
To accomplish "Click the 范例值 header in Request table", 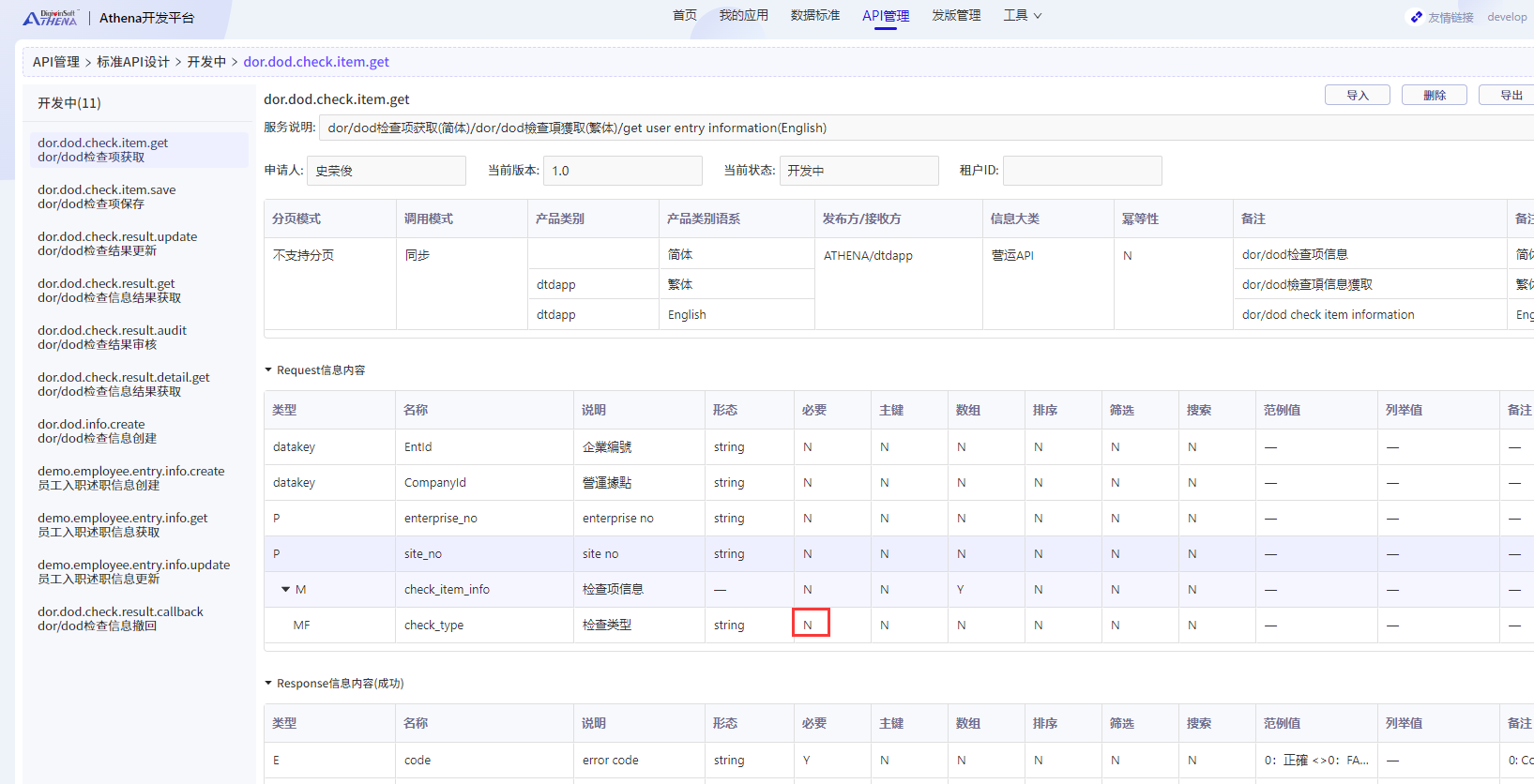I will [x=1317, y=410].
